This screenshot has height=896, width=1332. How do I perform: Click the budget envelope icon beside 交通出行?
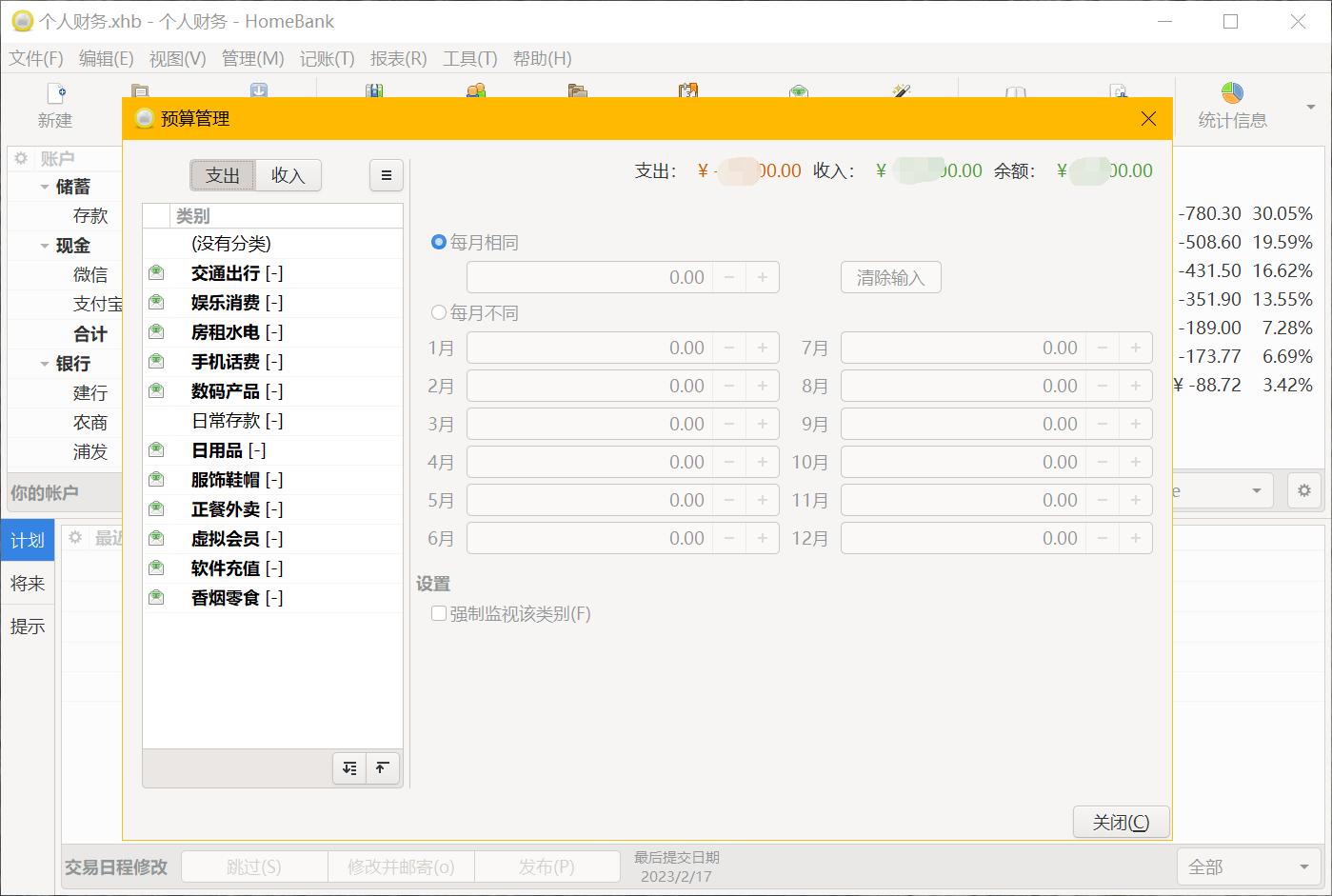click(156, 273)
